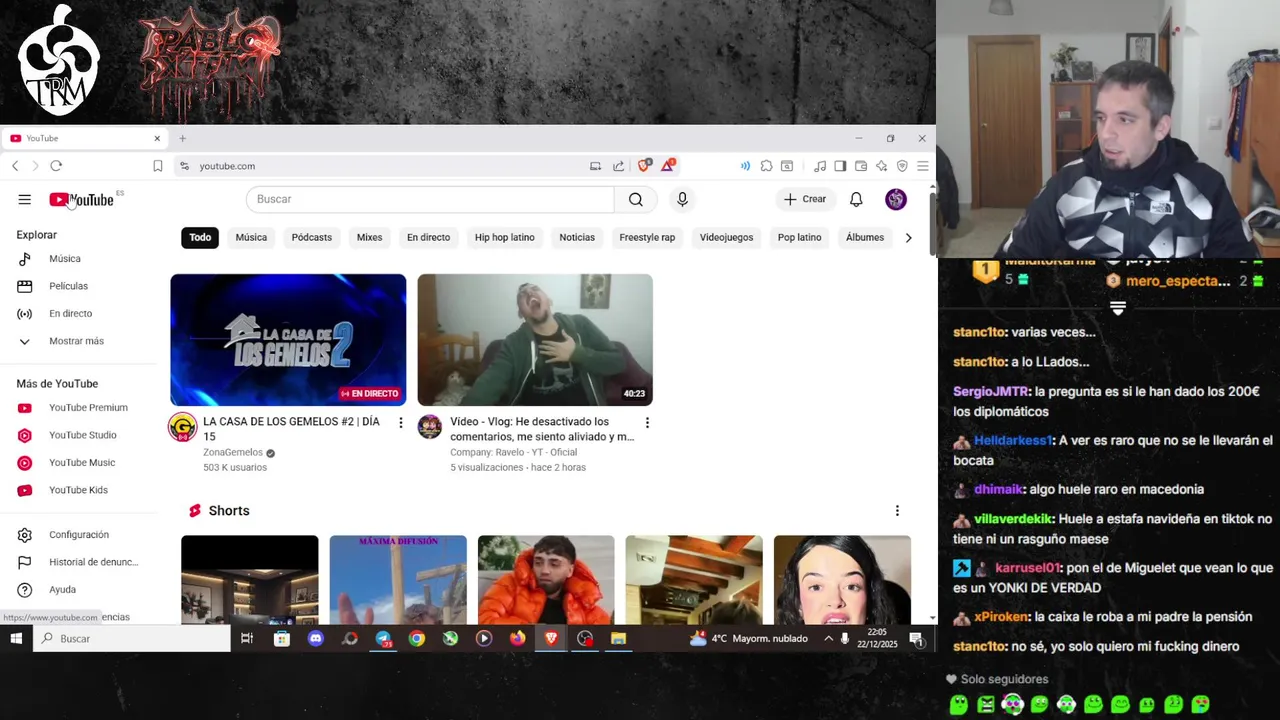Bookmark this page icon
Screen dimensions: 1280x720
pyautogui.click(x=157, y=166)
